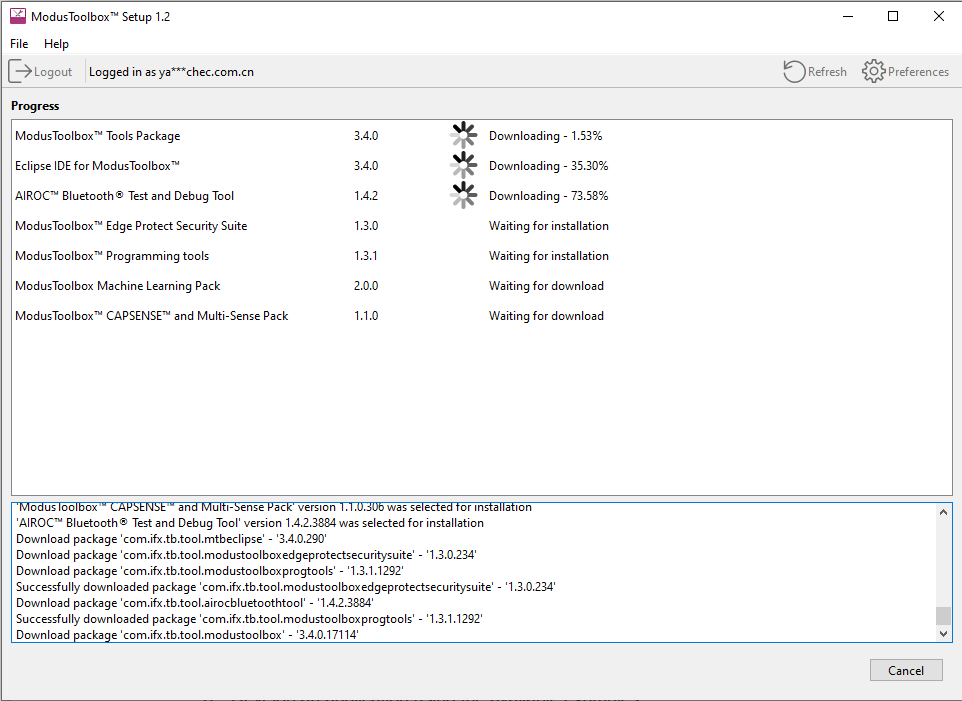Click the 'Downloading - 73.58%' status
This screenshot has width=962, height=701.
pyautogui.click(x=548, y=196)
